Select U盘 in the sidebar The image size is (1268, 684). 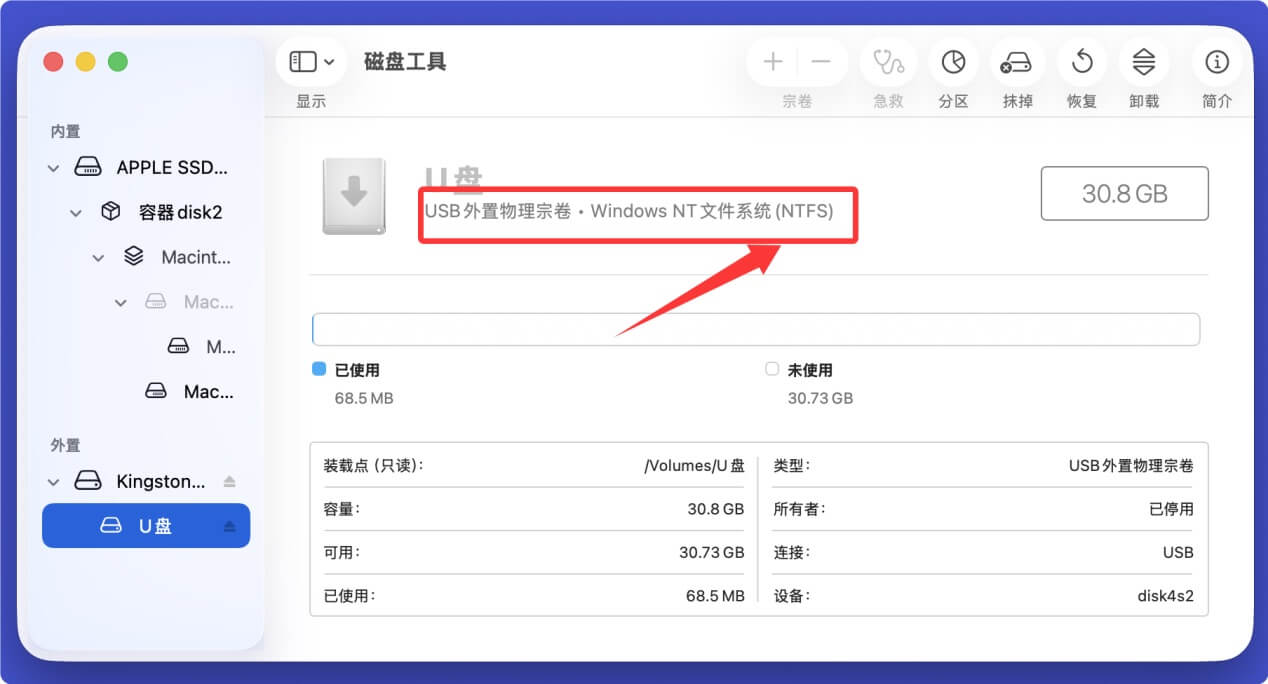click(x=146, y=525)
